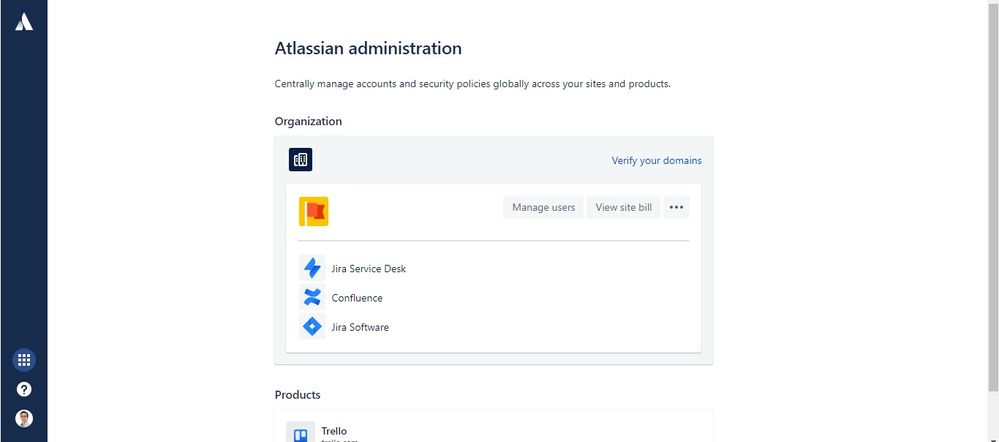
Task: Click the Products section heading
Action: (x=297, y=395)
